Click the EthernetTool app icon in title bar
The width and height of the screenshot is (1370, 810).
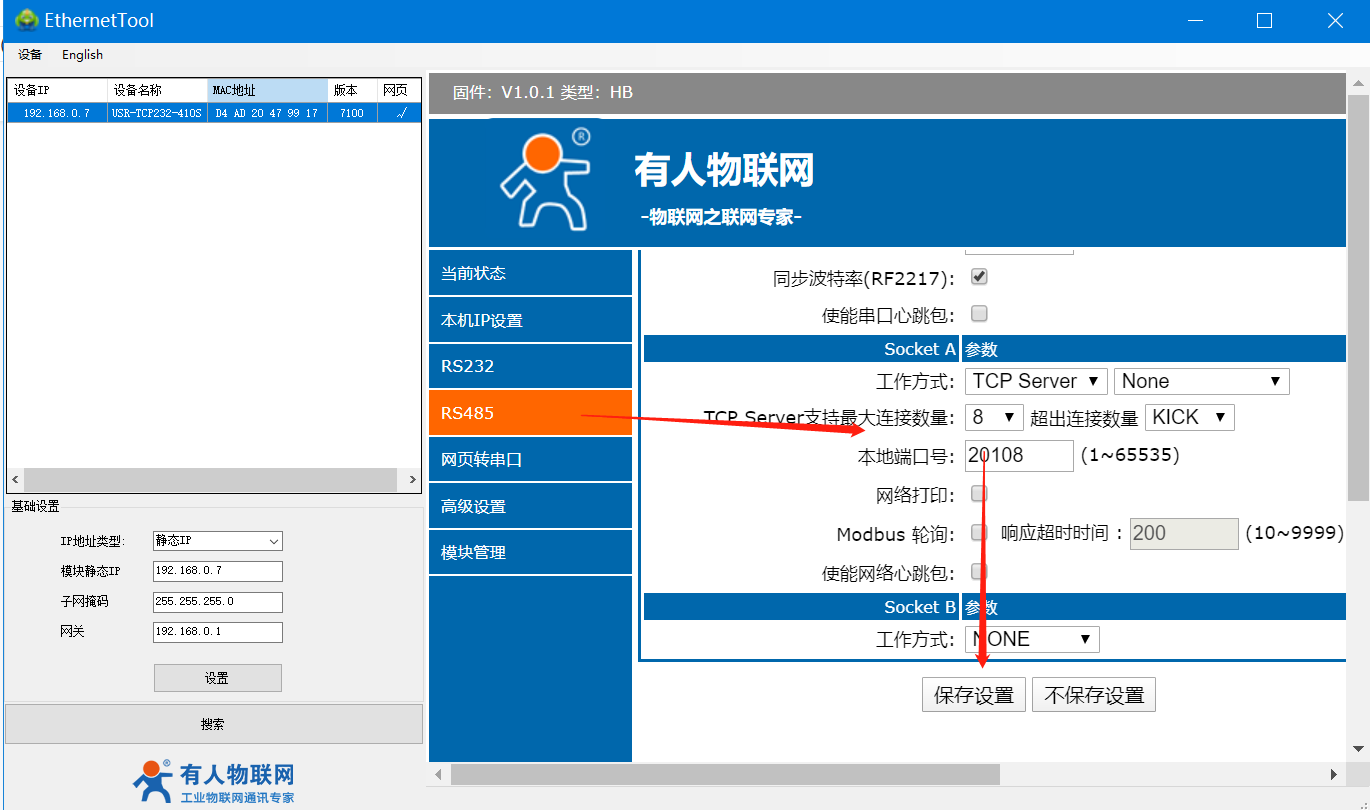click(26, 20)
